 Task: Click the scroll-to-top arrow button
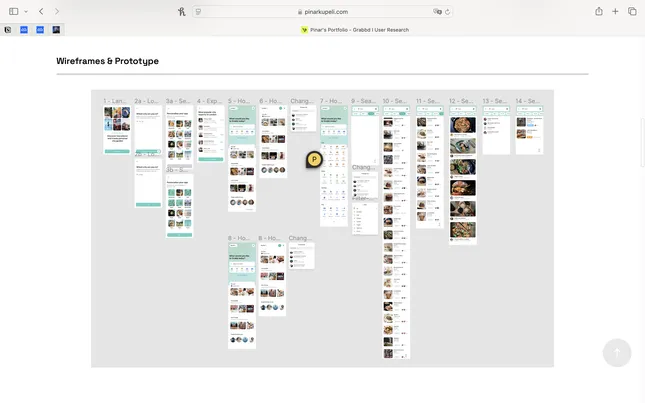pos(616,352)
